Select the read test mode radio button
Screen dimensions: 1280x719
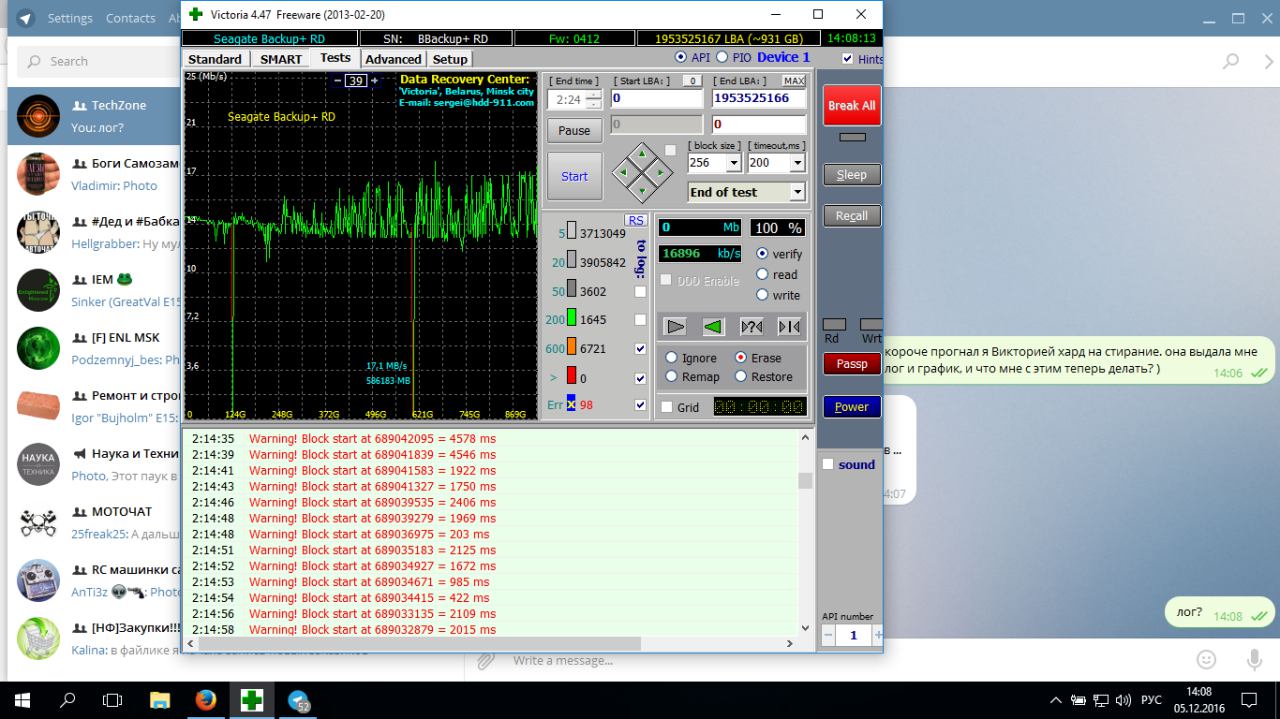[x=763, y=274]
